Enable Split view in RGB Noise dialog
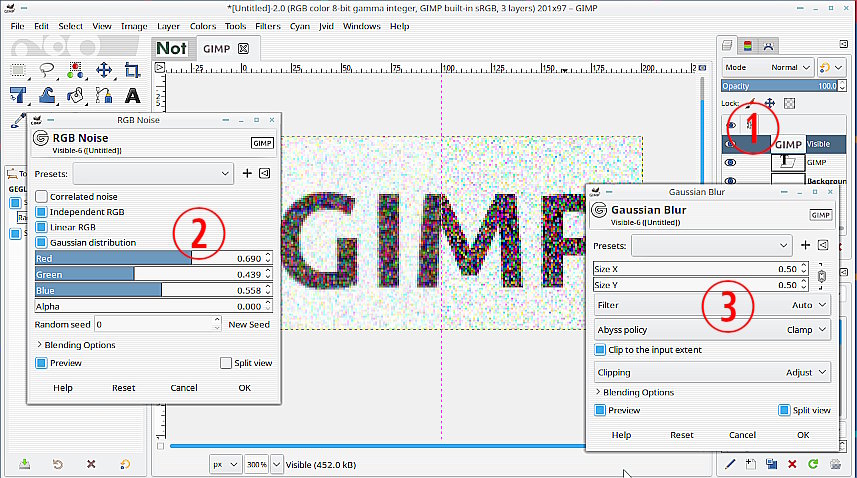The width and height of the screenshot is (857, 478). tap(226, 363)
